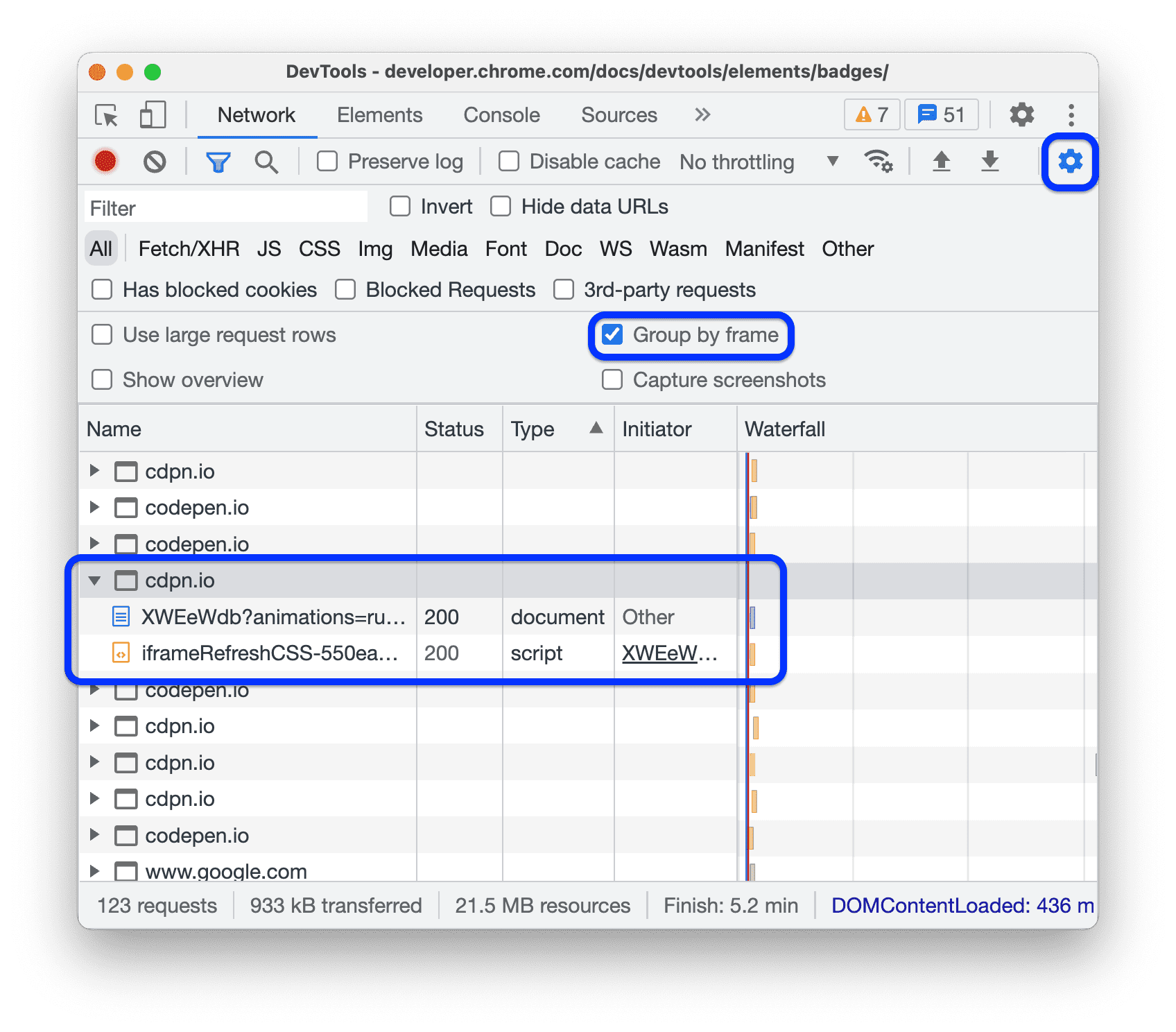Switch to the Elements tab
Viewport: 1176px width, 1032px height.
pos(379,114)
